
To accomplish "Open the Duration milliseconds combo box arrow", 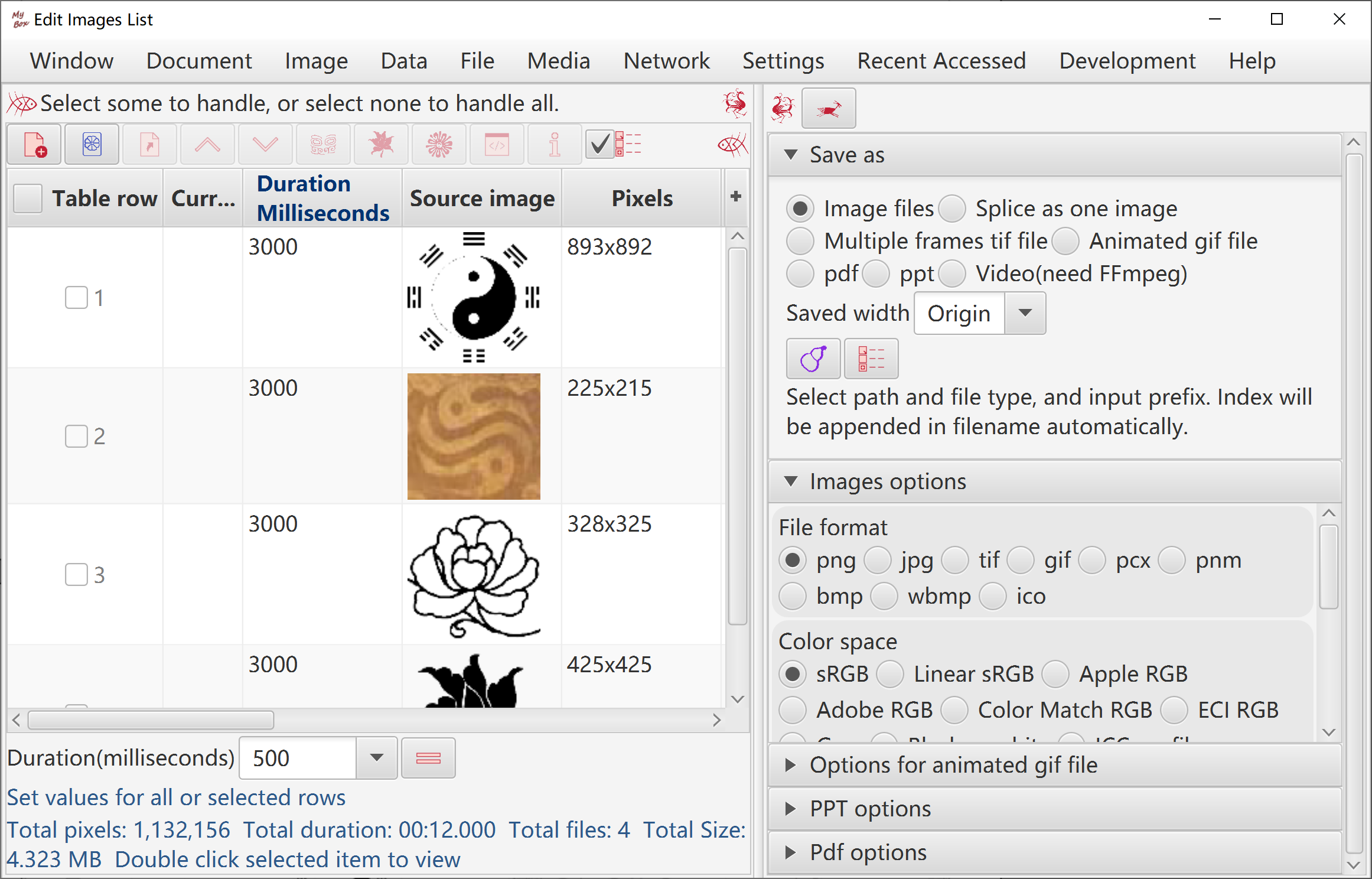I will click(x=377, y=758).
